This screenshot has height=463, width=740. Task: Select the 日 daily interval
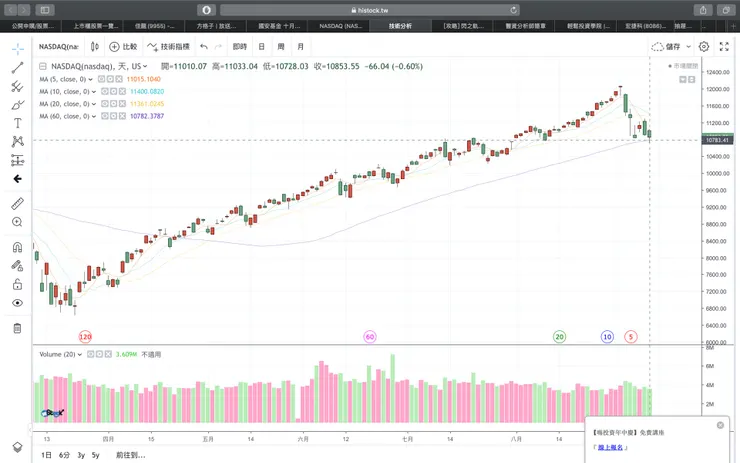tap(261, 46)
